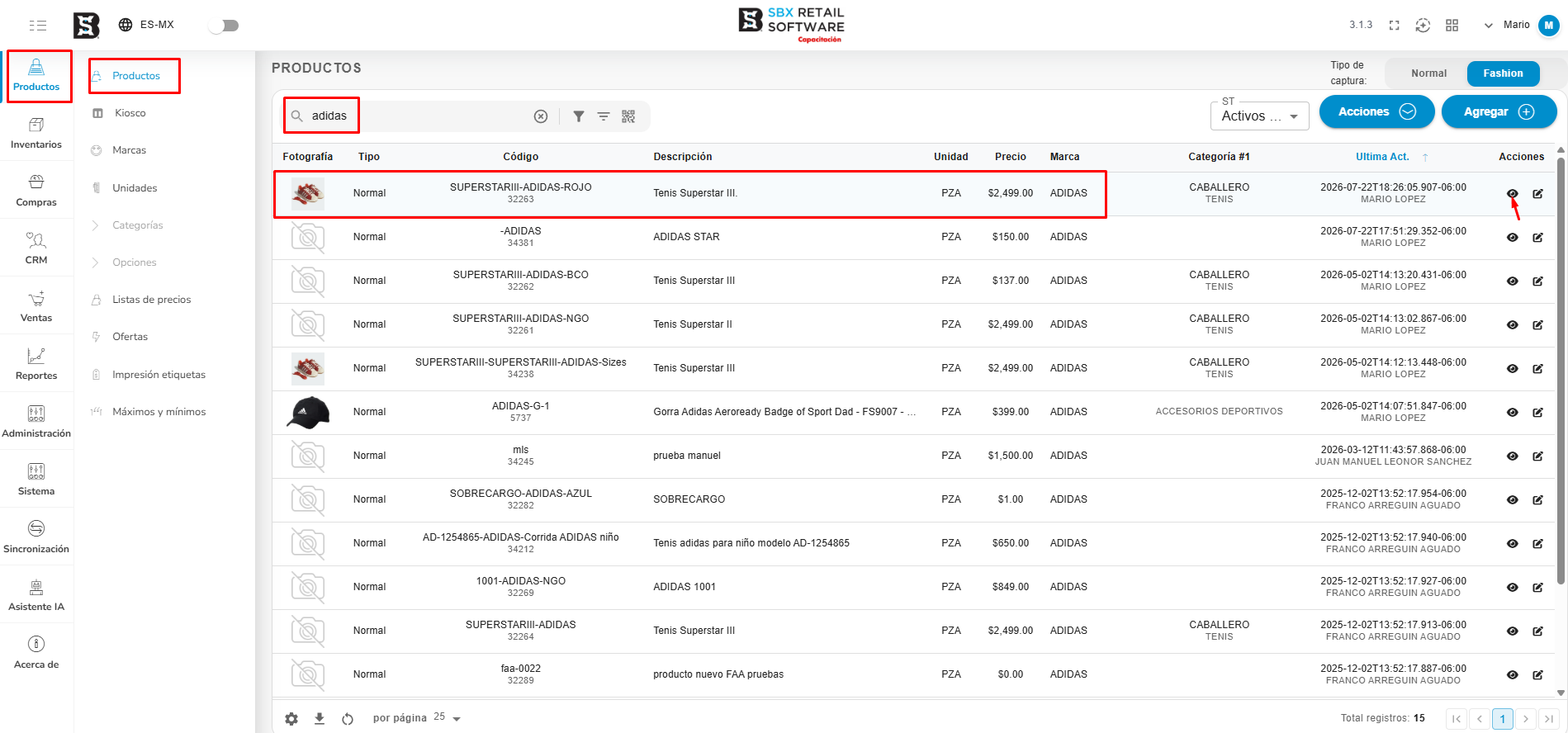Screen dimensions: 1568x733
Task: Toggle the dark mode switch in header
Action: pos(224,26)
